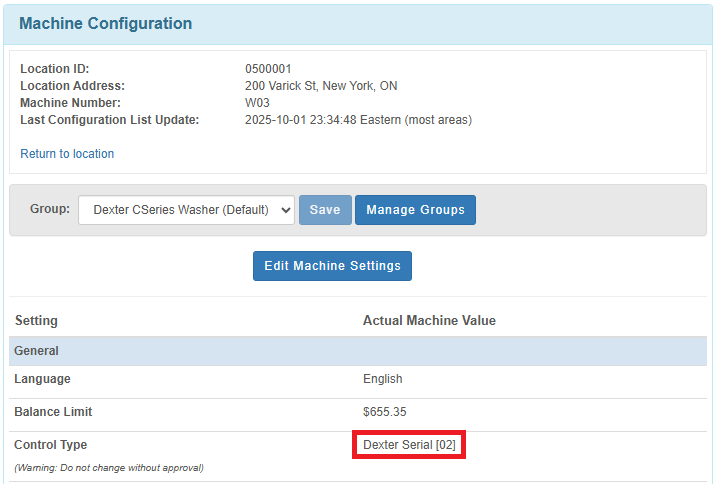The height and width of the screenshot is (484, 715).
Task: Click the Setting column header
Action: (36, 321)
